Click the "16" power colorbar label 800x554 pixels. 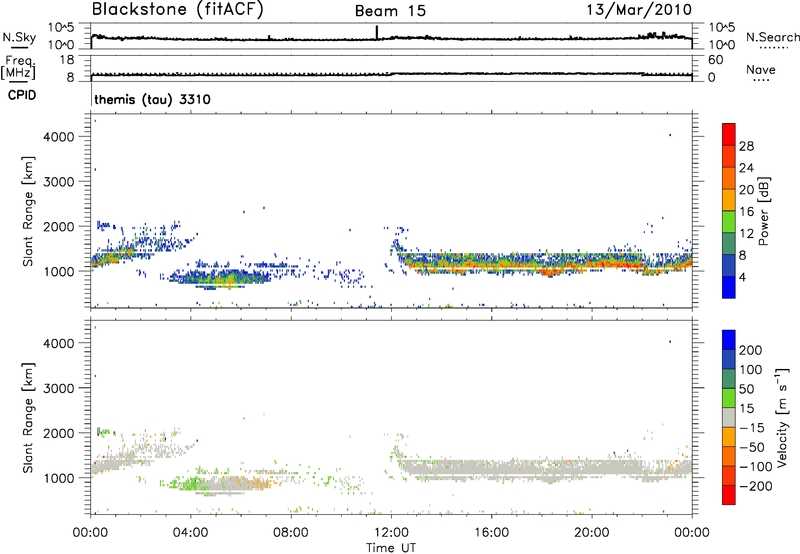pos(746,212)
